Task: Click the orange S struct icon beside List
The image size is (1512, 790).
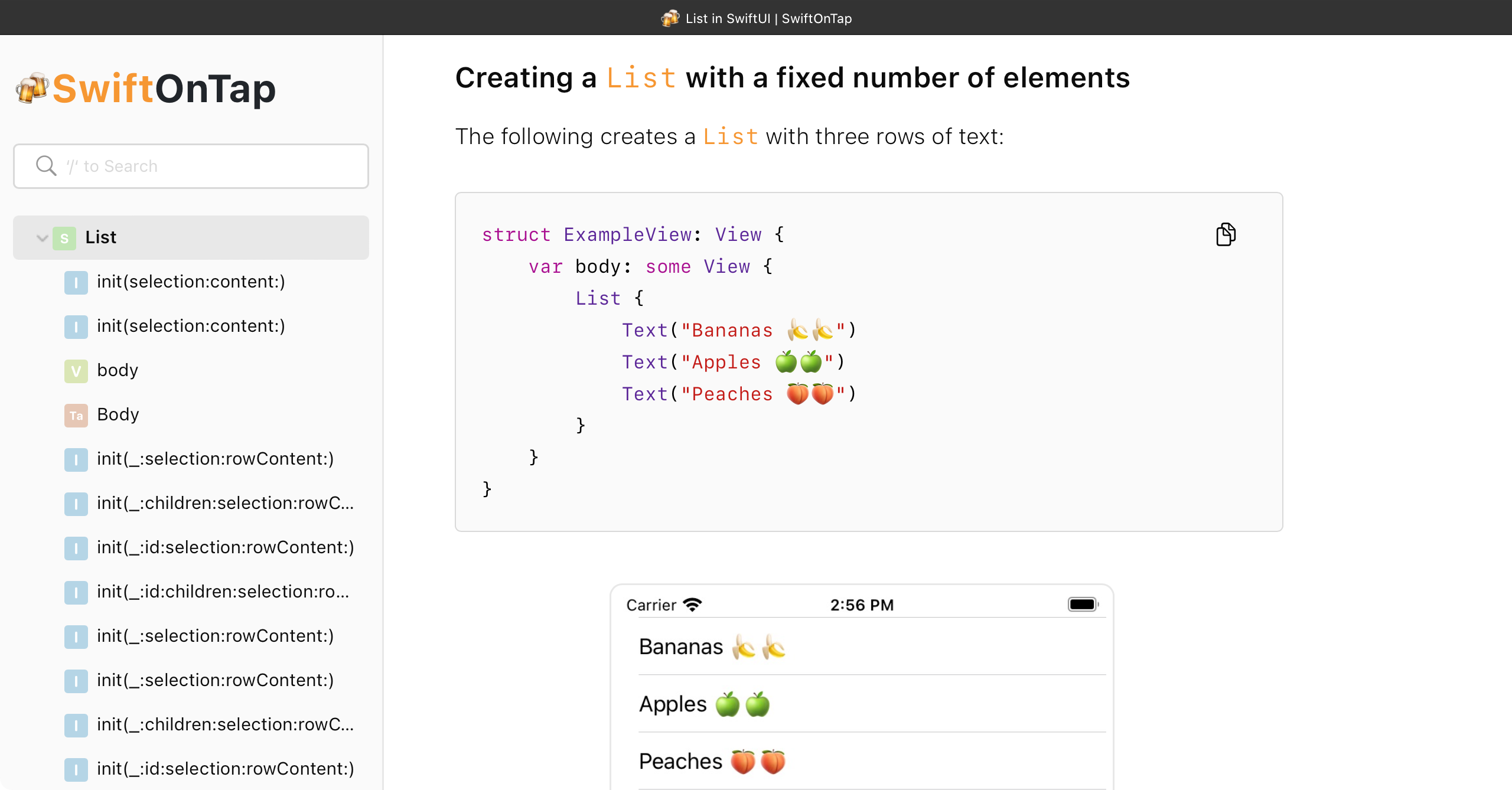Action: [x=64, y=238]
